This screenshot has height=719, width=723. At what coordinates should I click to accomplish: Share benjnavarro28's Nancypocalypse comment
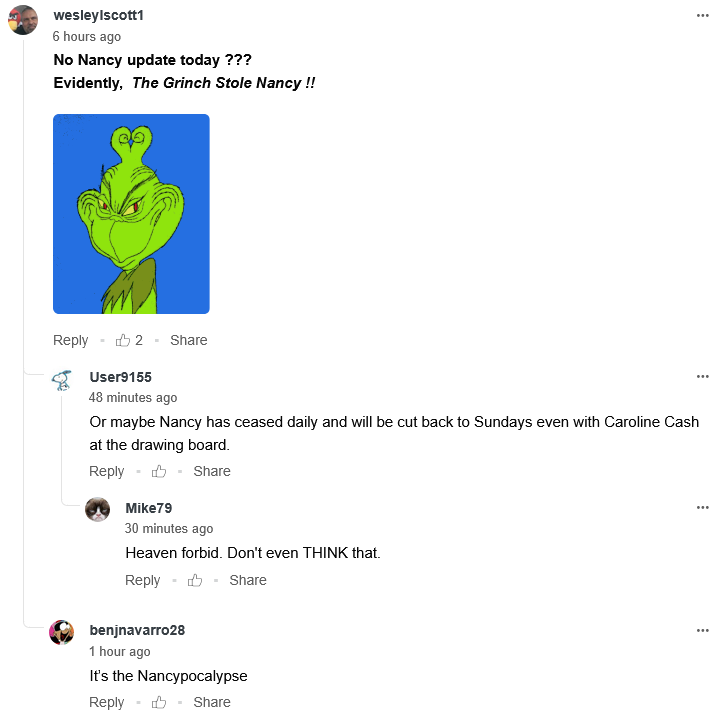[212, 702]
